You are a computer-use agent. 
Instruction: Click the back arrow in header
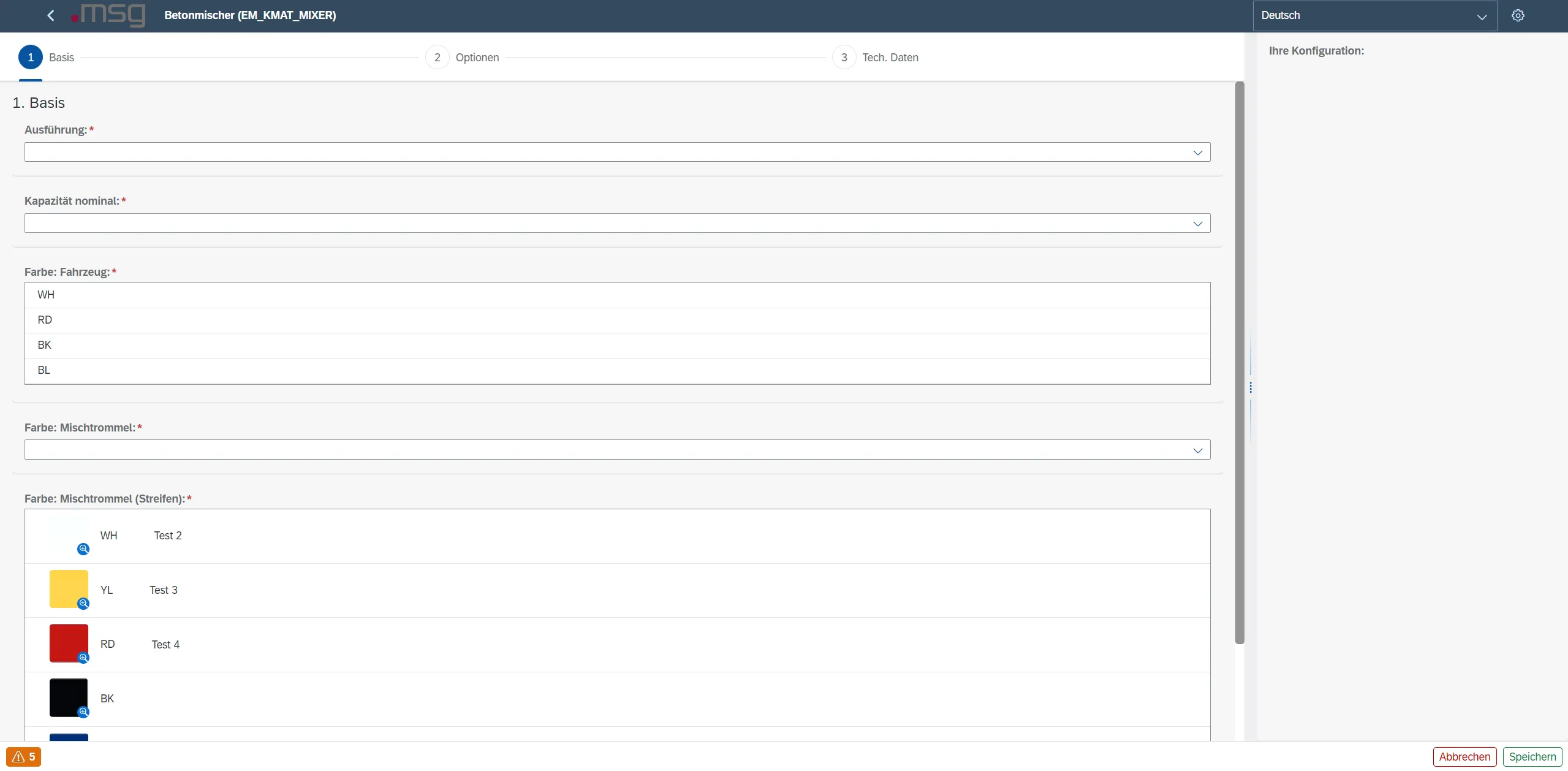(51, 15)
